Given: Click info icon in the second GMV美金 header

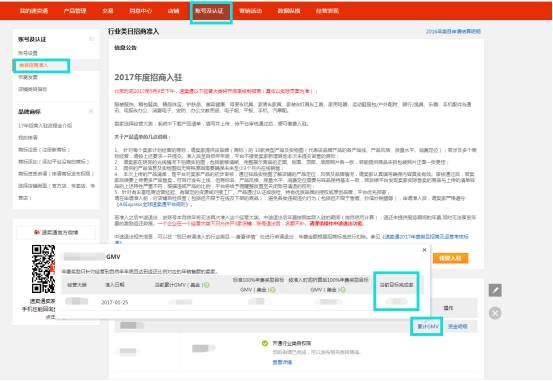Looking at the screenshot, I should (x=272, y=290).
